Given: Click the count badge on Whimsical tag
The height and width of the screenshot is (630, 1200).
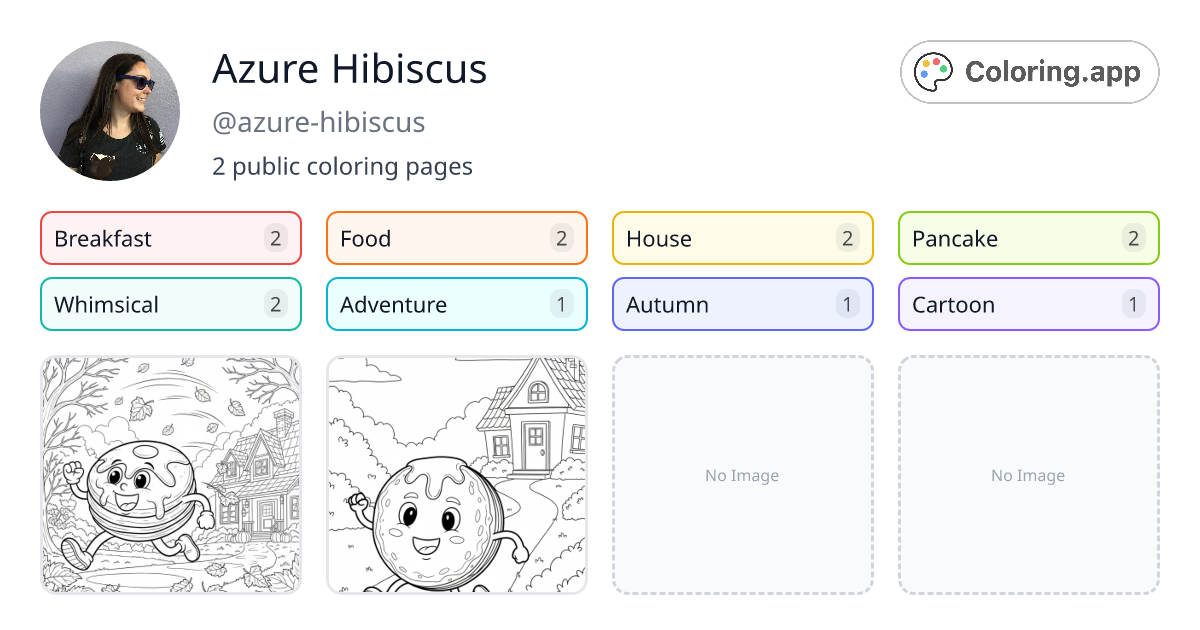Looking at the screenshot, I should [275, 304].
